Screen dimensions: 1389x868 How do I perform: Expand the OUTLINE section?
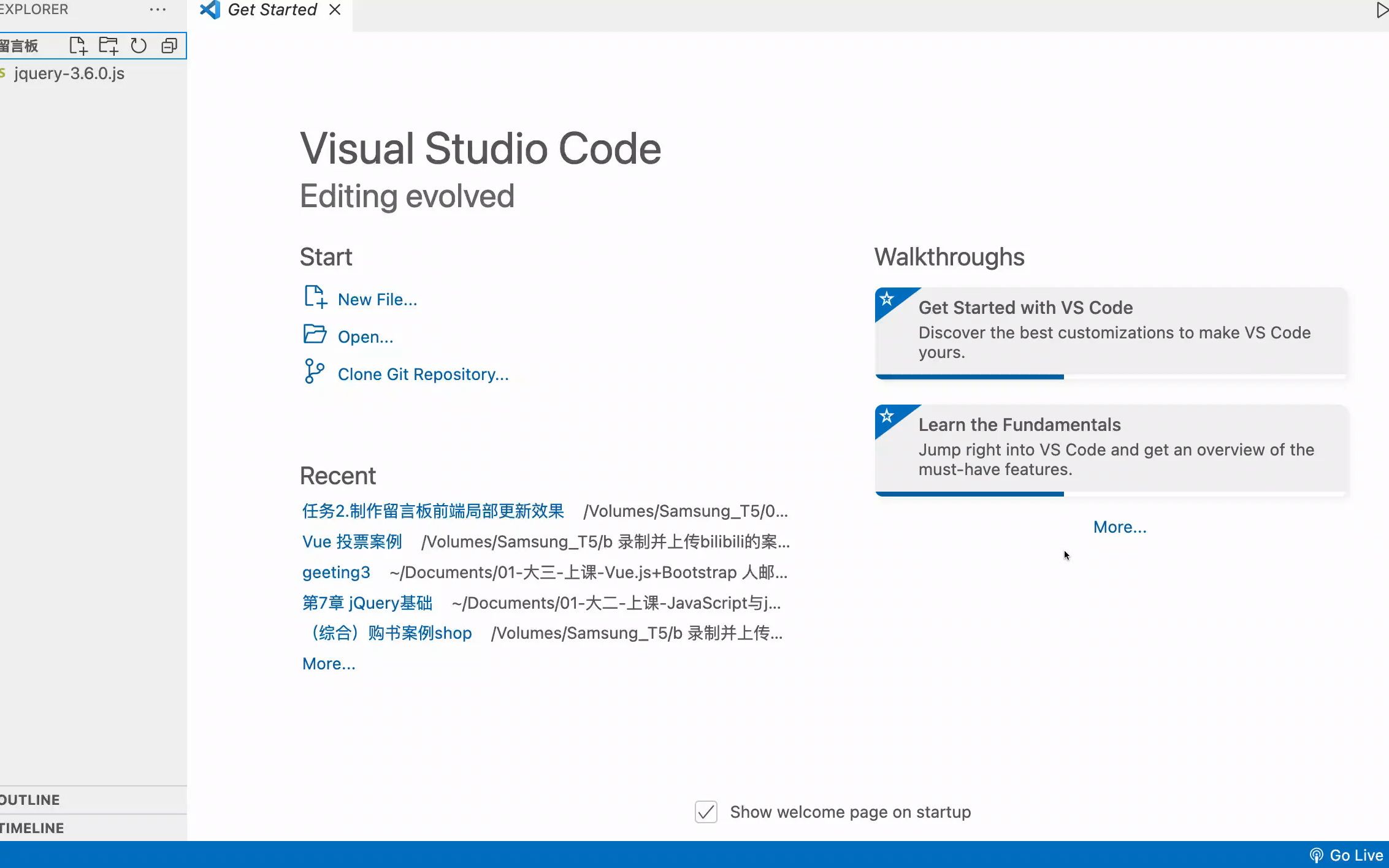(93, 800)
